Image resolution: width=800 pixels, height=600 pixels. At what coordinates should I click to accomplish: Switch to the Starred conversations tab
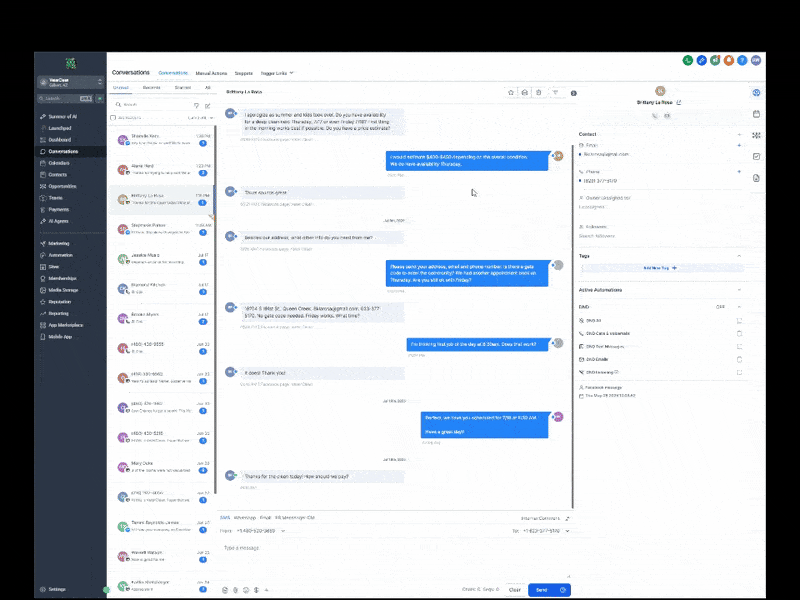[x=183, y=88]
